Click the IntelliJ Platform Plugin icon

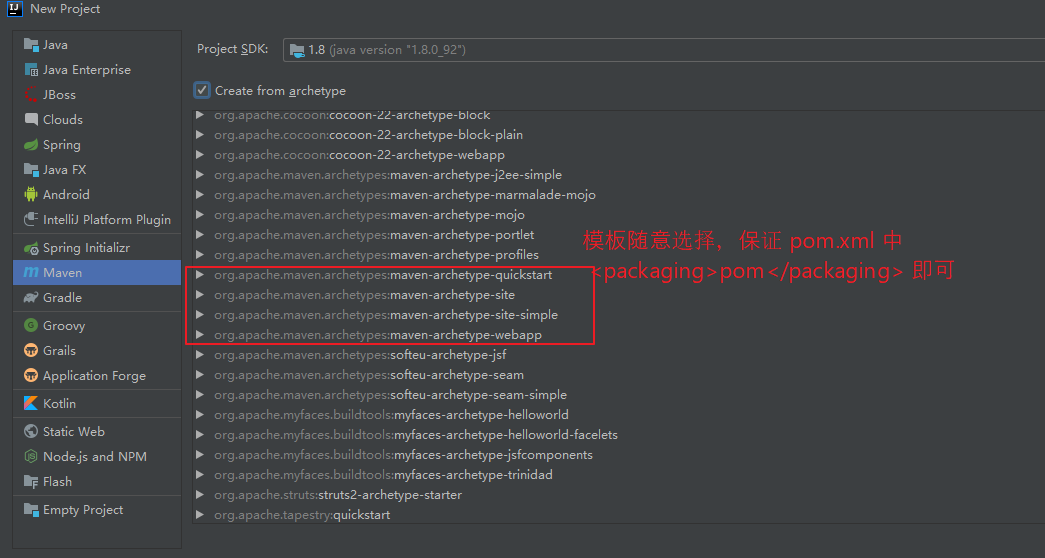[x=31, y=219]
